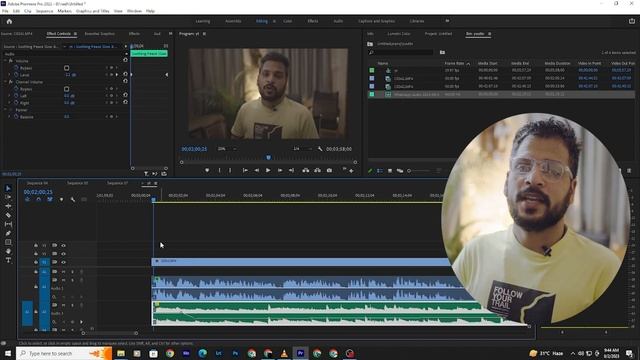Play the sequence in the Program monitor
The height and width of the screenshot is (360, 640).
(268, 170)
